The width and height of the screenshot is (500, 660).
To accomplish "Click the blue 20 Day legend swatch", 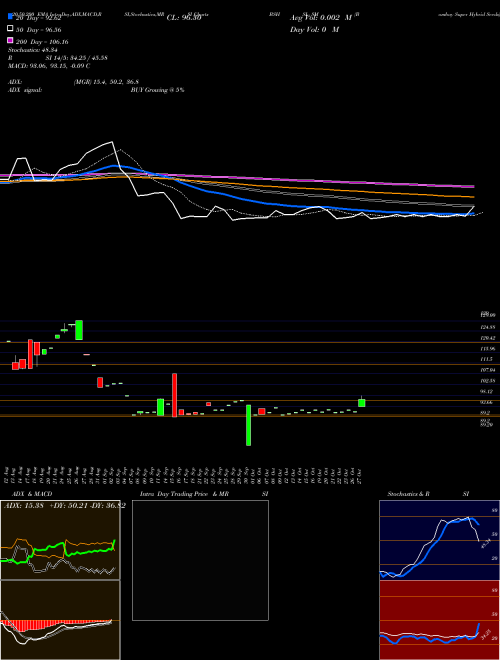I will [x=11, y=16].
